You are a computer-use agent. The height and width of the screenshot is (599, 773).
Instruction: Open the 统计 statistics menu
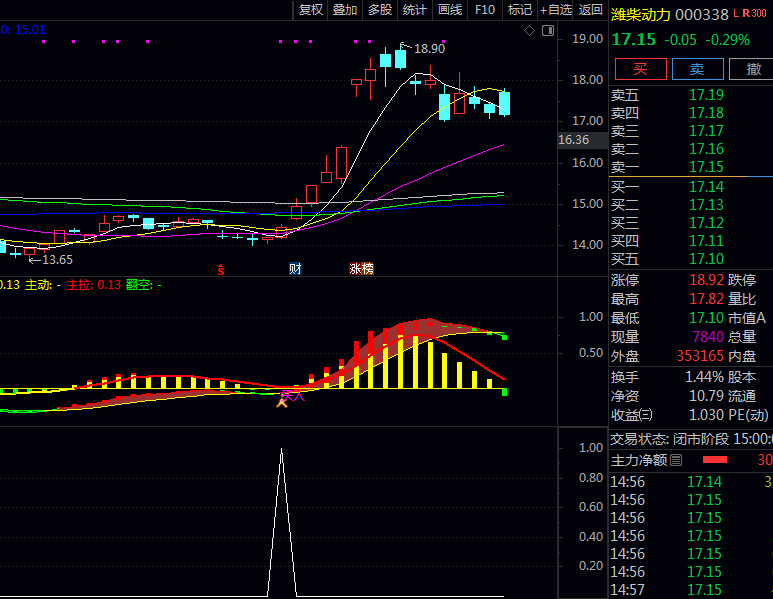click(x=414, y=10)
